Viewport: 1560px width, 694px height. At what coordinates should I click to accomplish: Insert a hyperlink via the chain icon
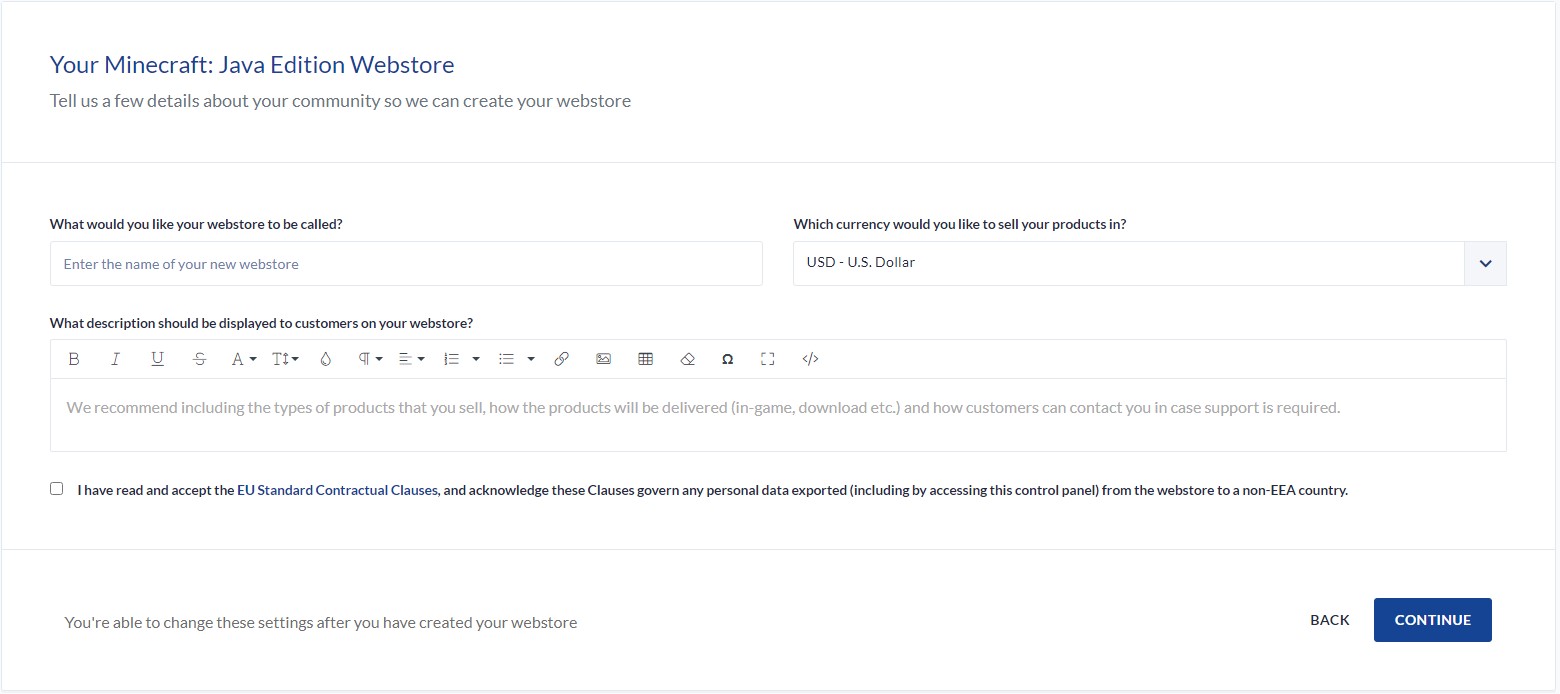click(561, 359)
